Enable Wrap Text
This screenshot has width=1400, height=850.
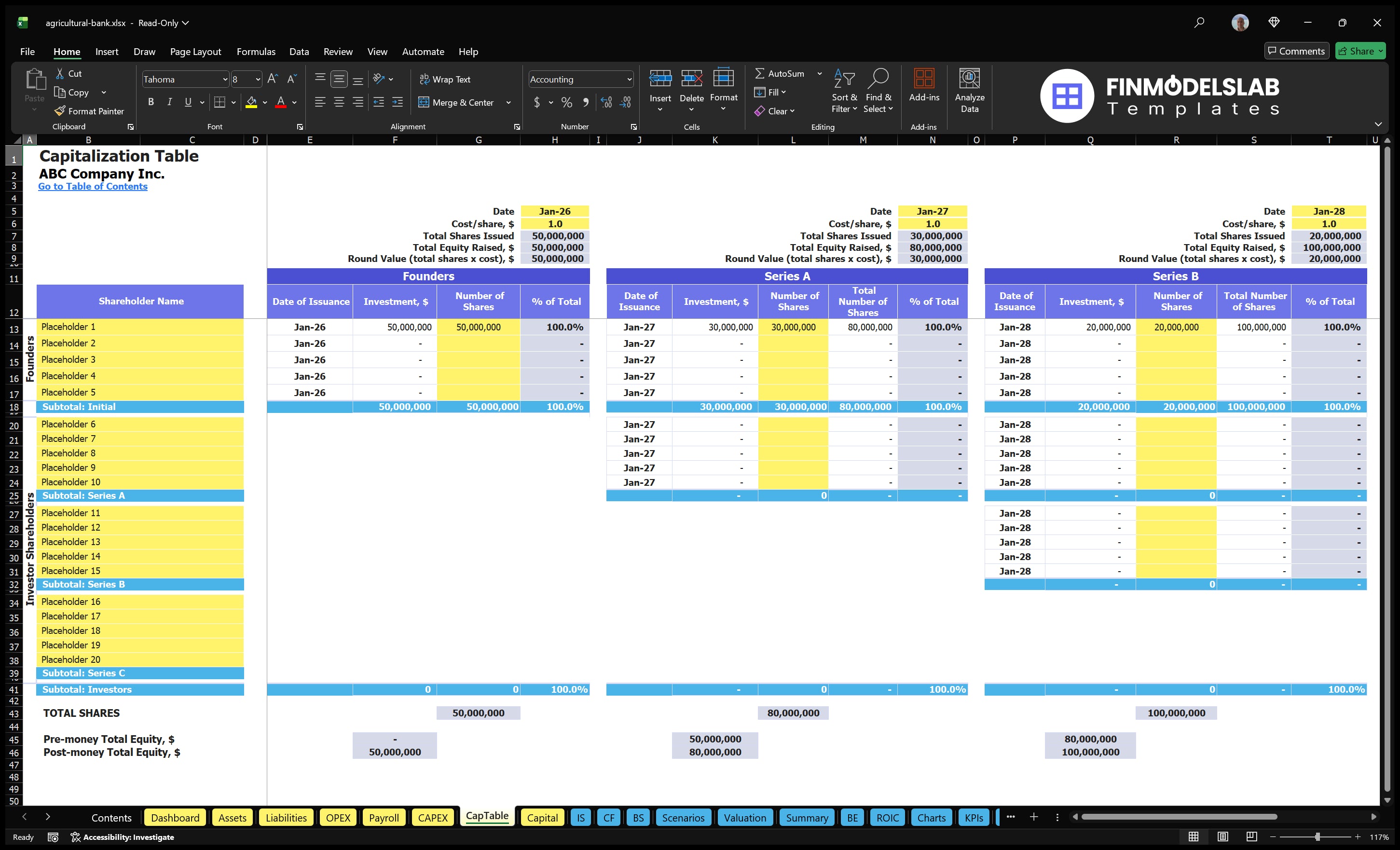coord(445,79)
